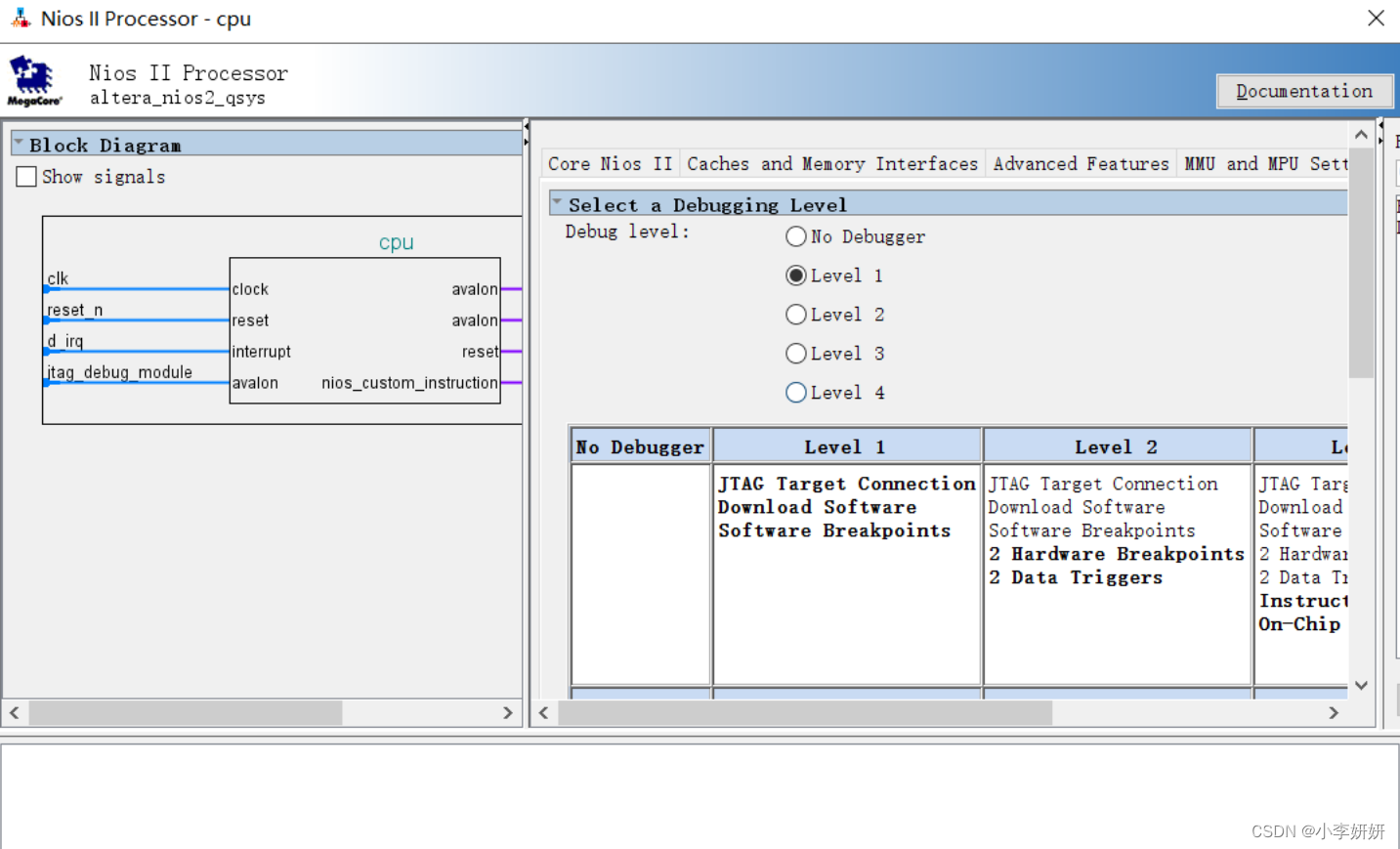Select the cpu block in the Block Diagram

click(x=364, y=332)
